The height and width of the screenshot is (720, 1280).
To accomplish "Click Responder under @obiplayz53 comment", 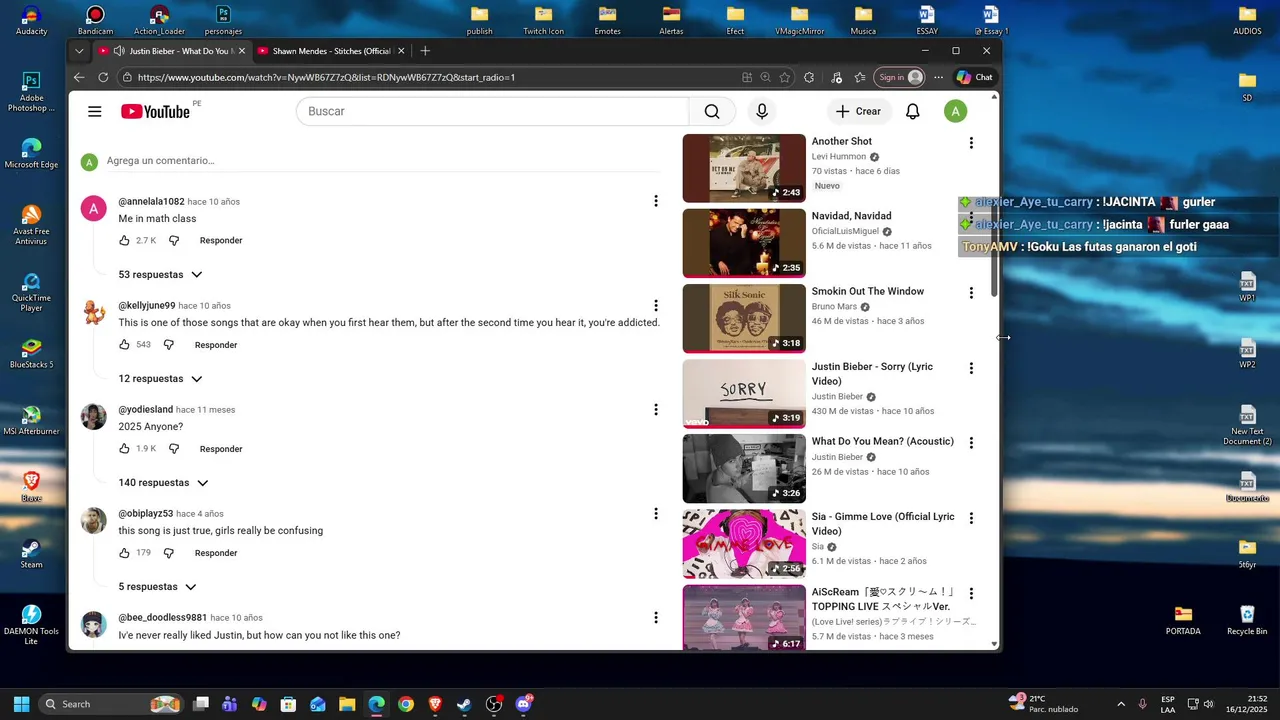I will 216,552.
